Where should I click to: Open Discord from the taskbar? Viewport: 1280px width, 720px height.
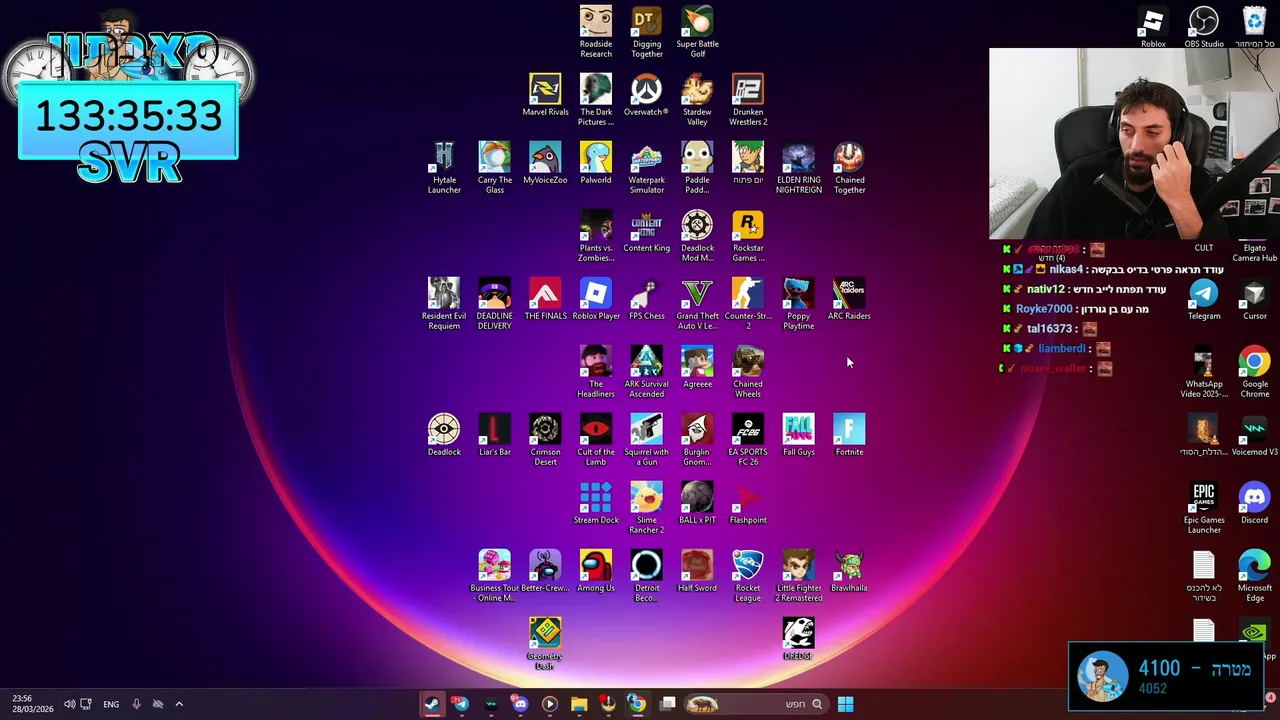tap(520, 704)
